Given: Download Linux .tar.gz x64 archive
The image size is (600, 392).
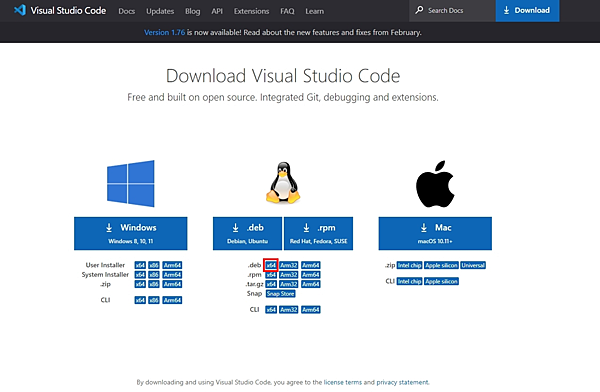Looking at the screenshot, I should [271, 284].
